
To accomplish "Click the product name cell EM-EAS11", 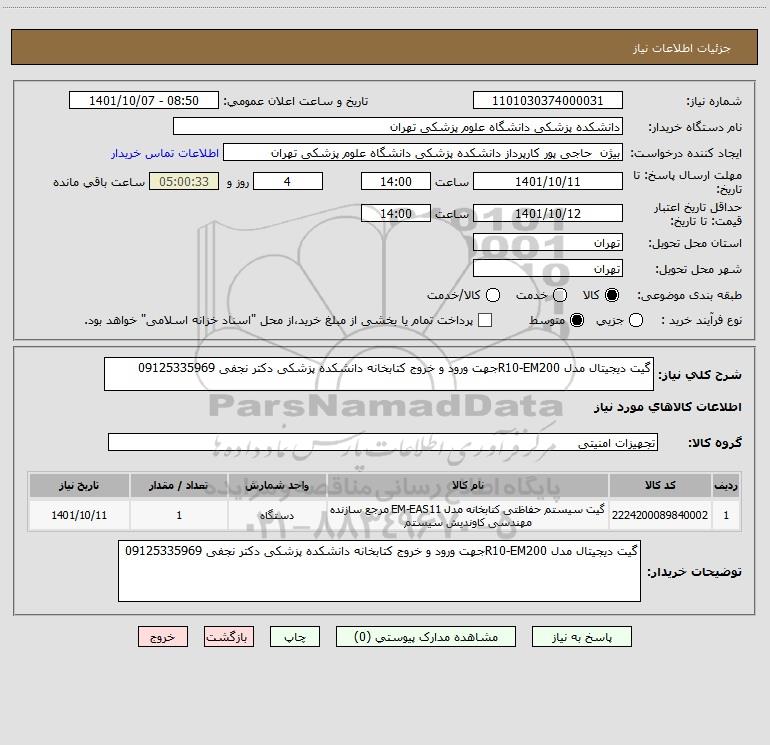I will (x=468, y=515).
